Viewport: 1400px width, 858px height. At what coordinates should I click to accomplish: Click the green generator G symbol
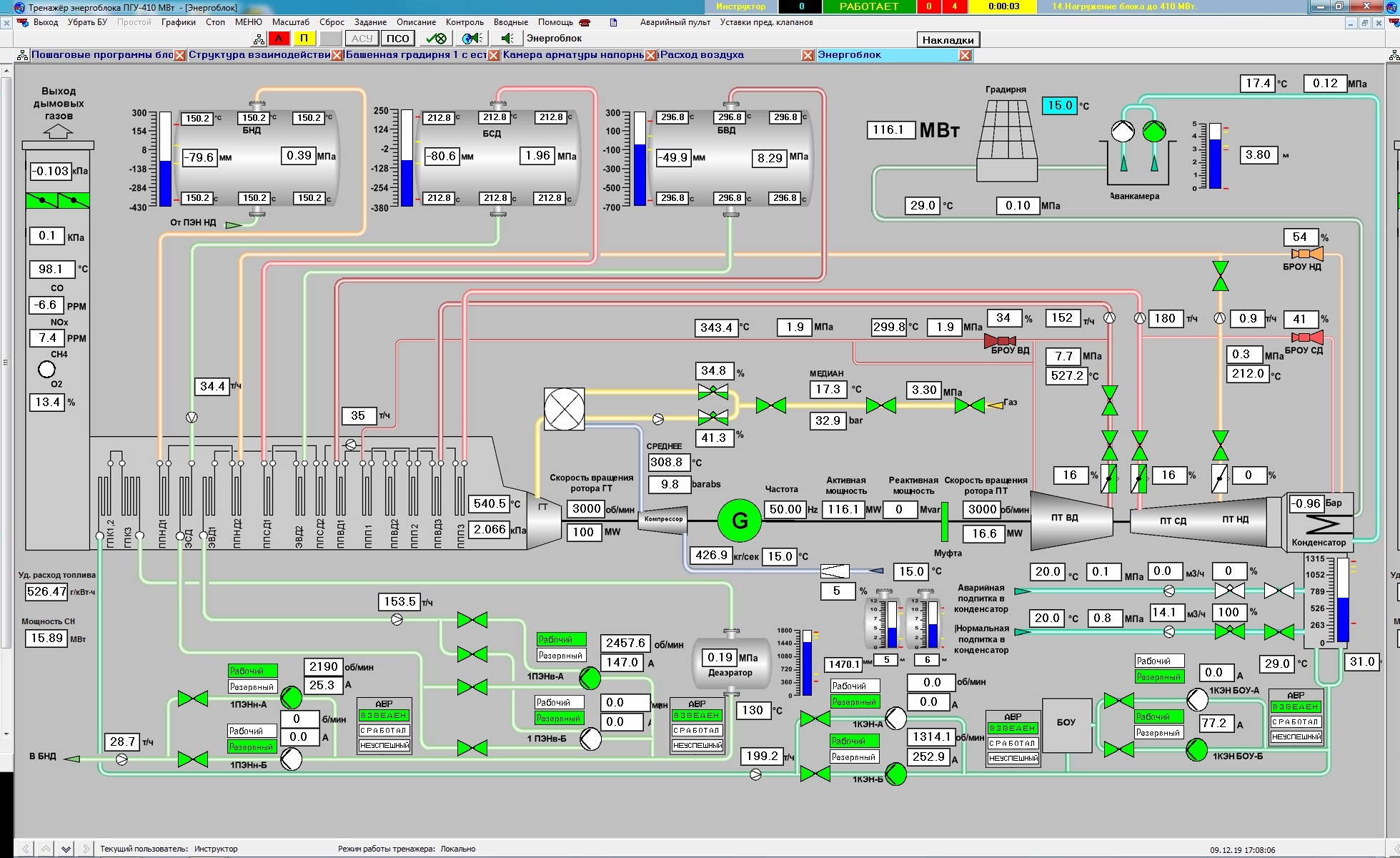pyautogui.click(x=739, y=521)
